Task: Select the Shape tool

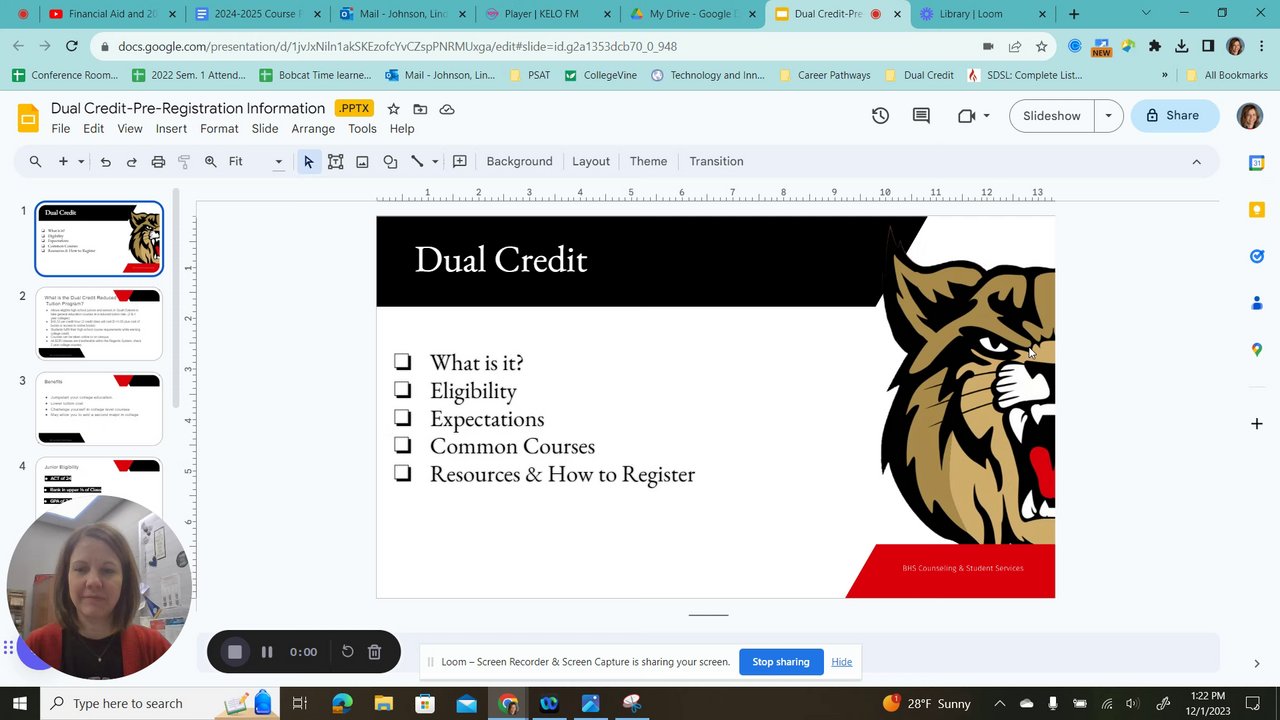Action: (390, 161)
